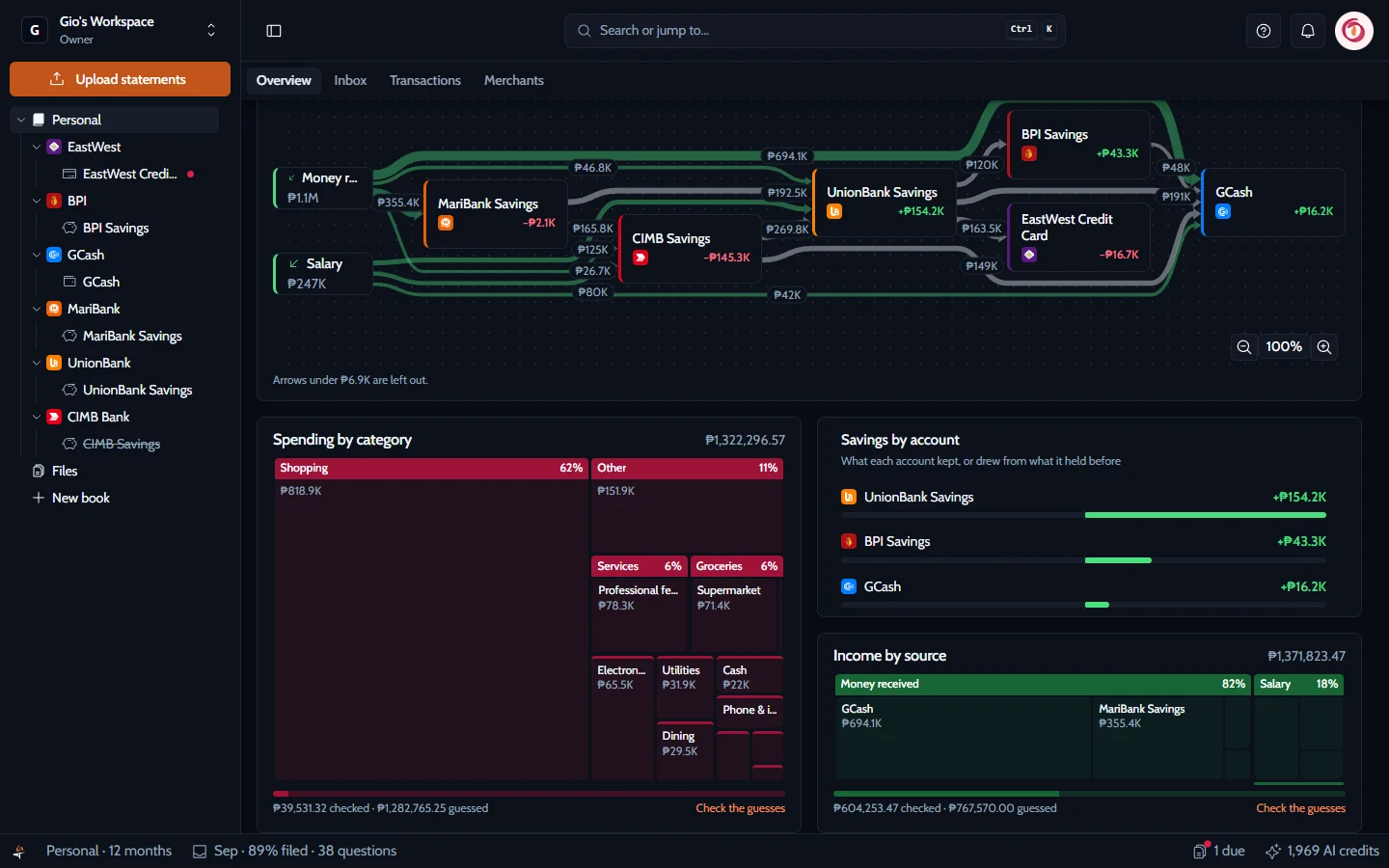Click the Files icon in sidebar

(39, 471)
